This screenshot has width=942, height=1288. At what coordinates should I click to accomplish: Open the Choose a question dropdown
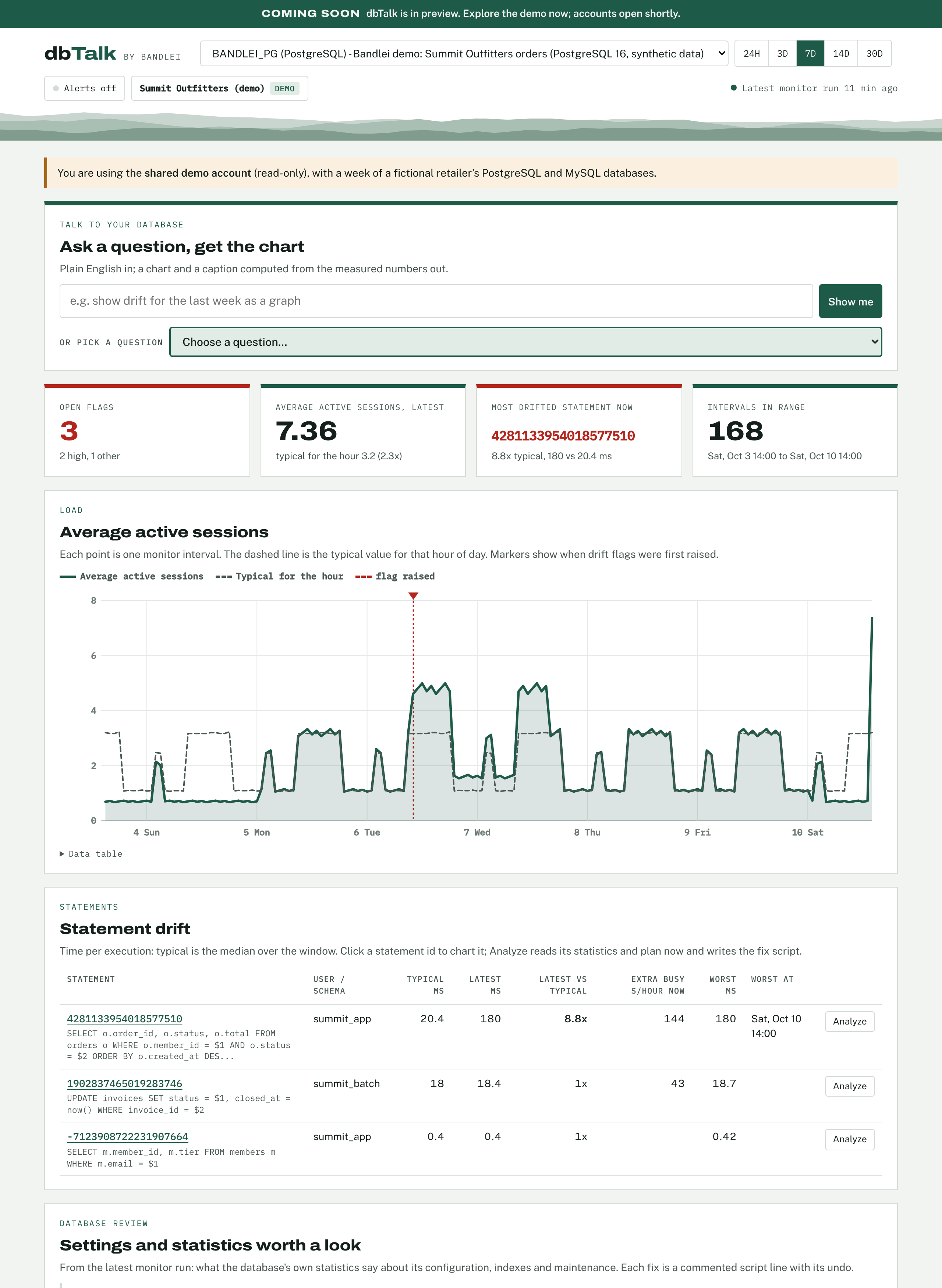pyautogui.click(x=526, y=342)
